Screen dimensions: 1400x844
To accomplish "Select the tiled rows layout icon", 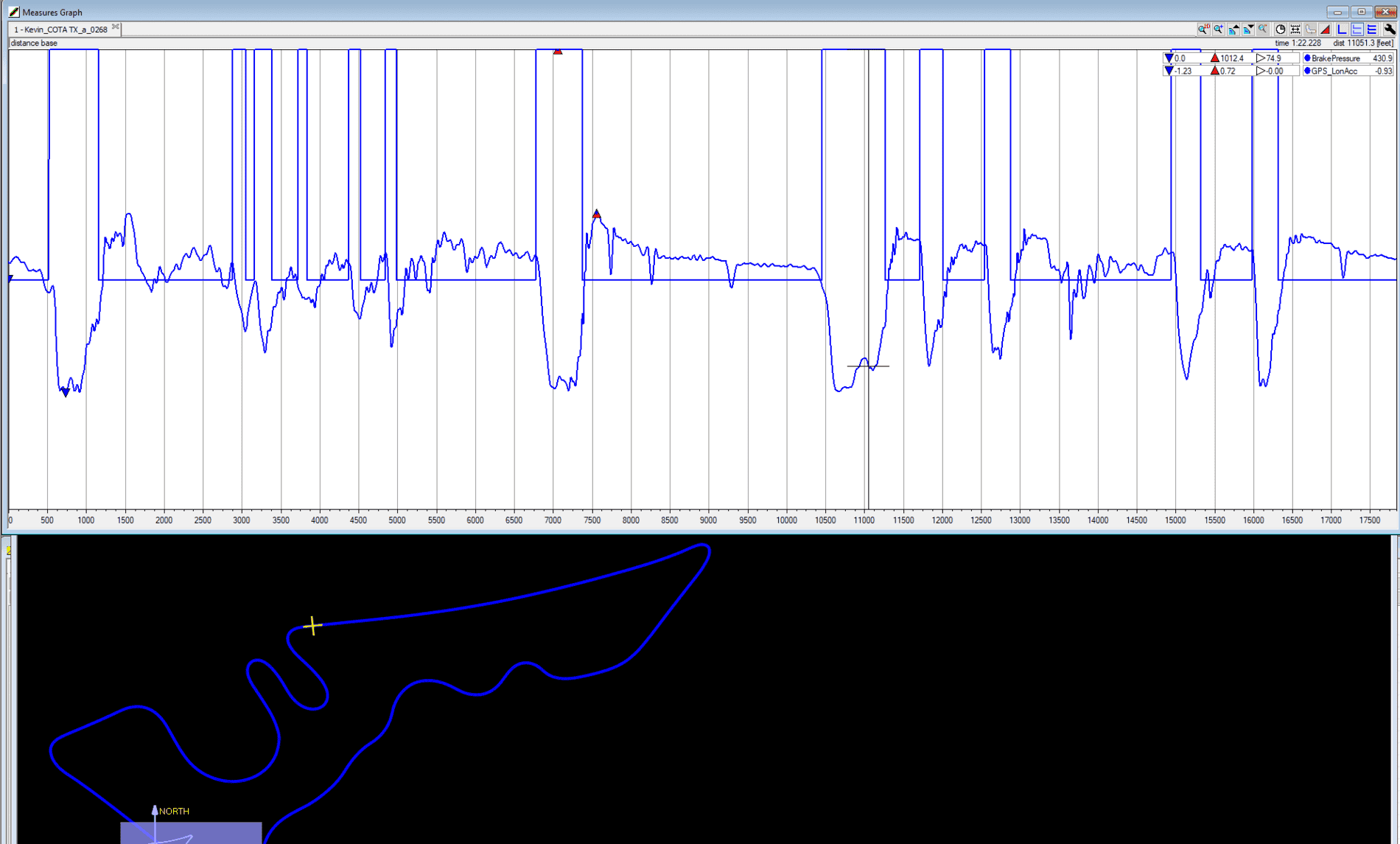I will click(1372, 29).
